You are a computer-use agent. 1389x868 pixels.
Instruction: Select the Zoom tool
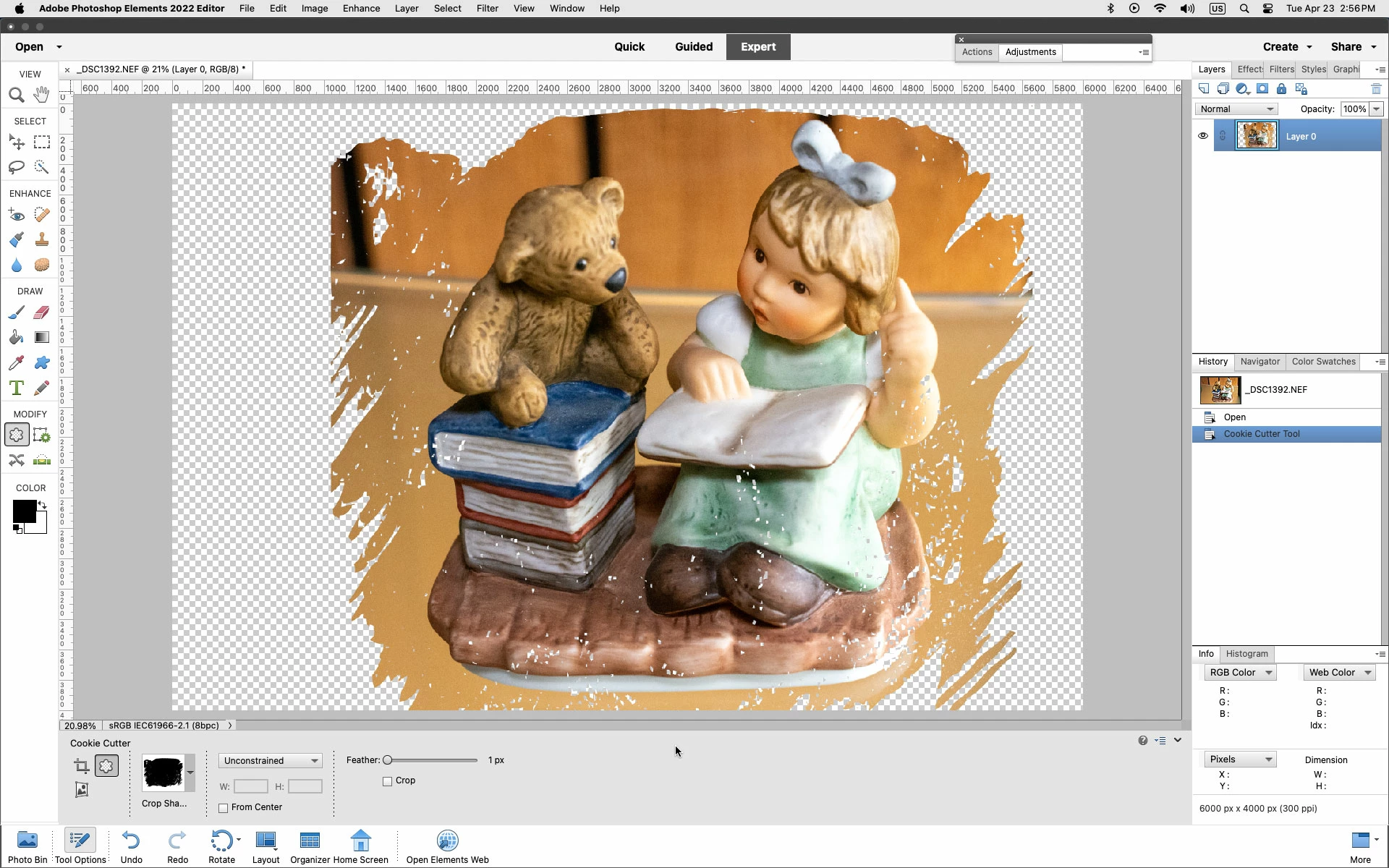click(x=16, y=95)
